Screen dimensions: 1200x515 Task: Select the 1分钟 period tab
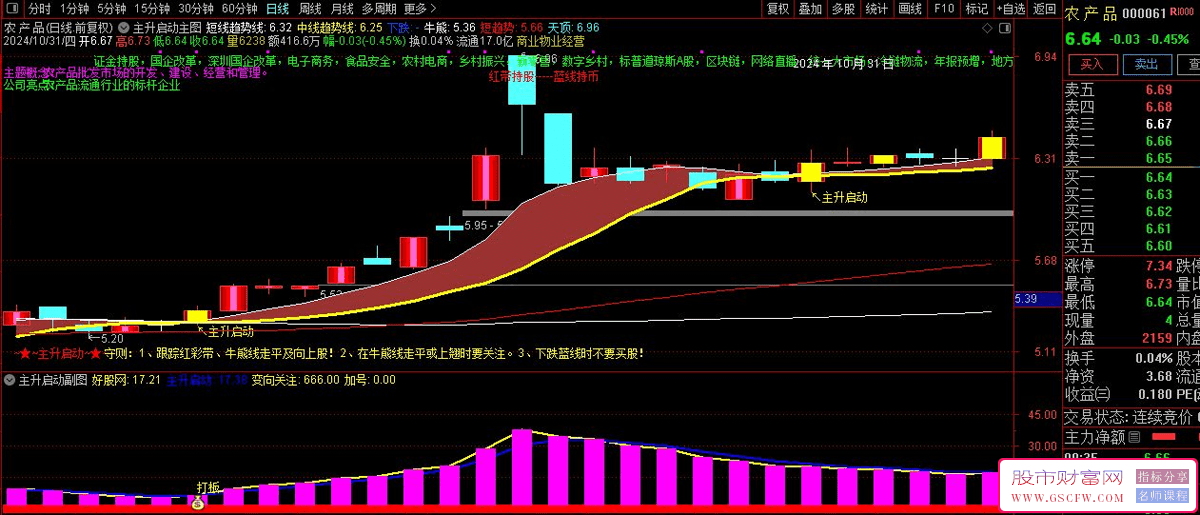pos(74,9)
